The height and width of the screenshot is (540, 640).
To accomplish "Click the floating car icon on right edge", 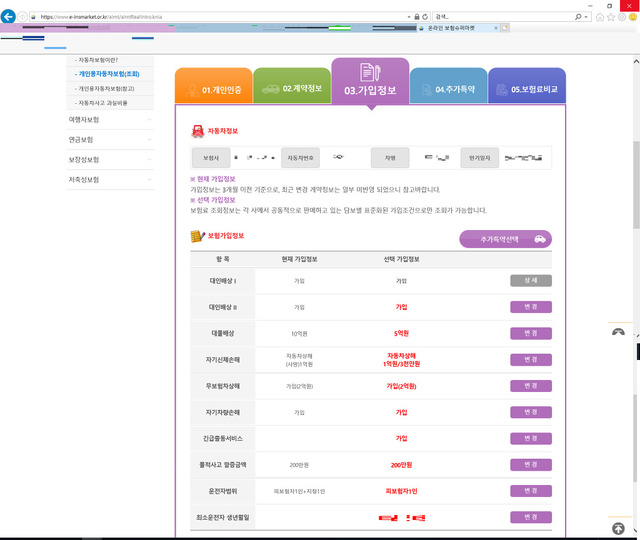I will coord(618,332).
